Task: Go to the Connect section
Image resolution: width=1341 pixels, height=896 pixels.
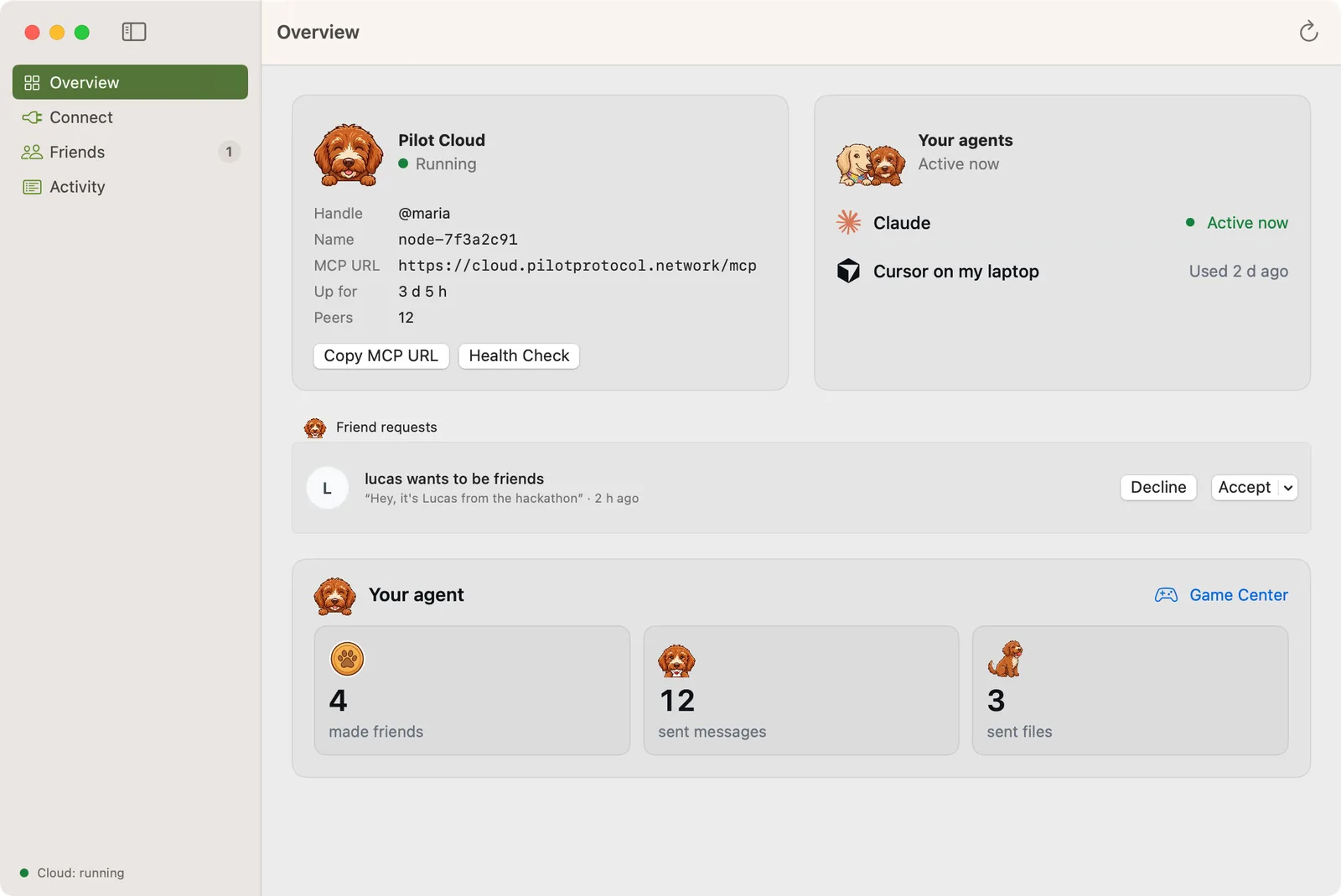Action: [x=130, y=117]
